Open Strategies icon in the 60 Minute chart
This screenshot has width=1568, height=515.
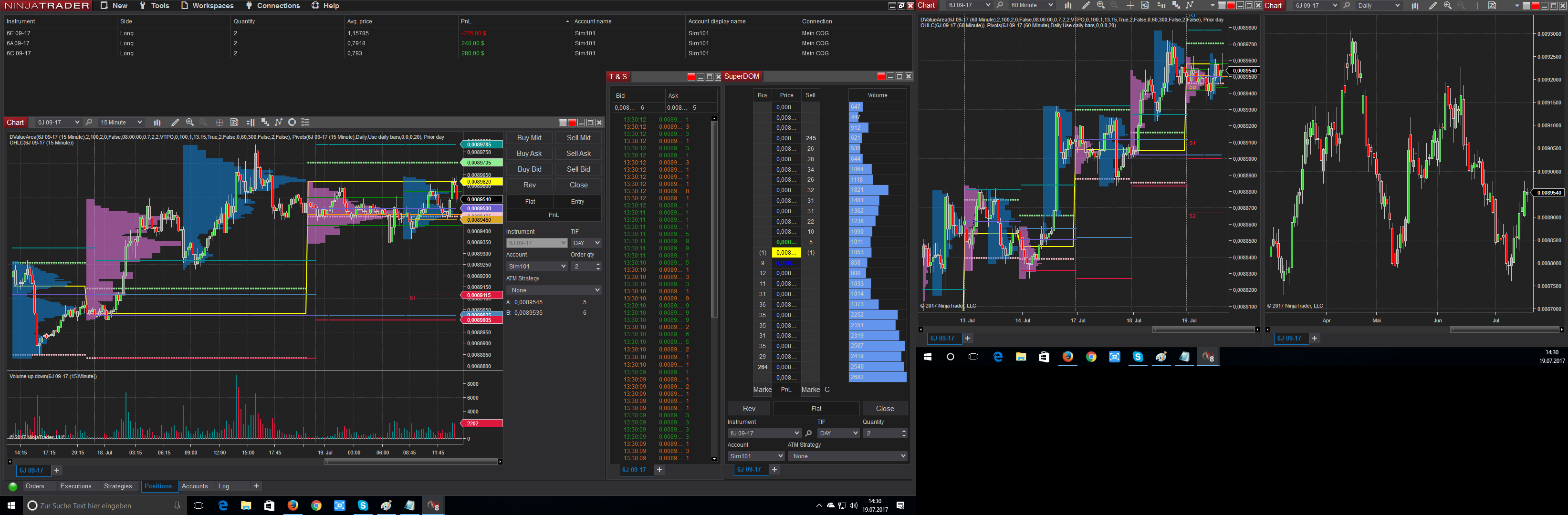(1190, 5)
